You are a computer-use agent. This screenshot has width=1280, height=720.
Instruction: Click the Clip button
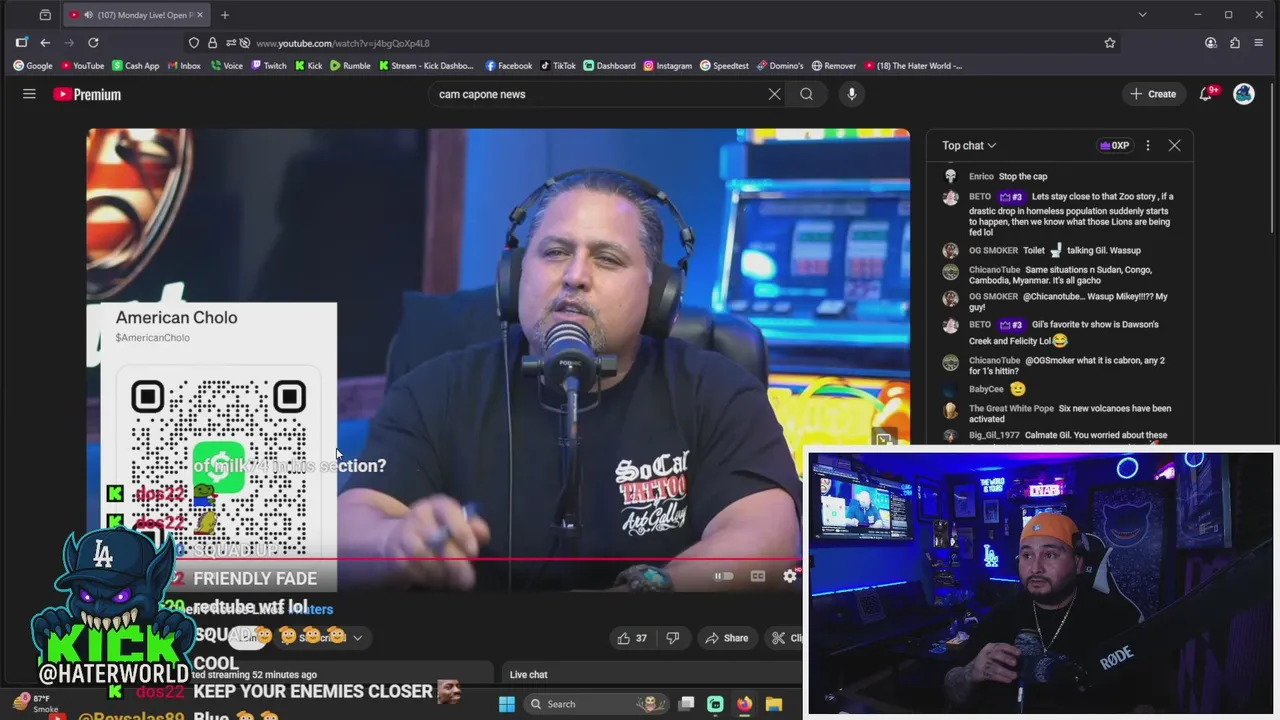787,638
